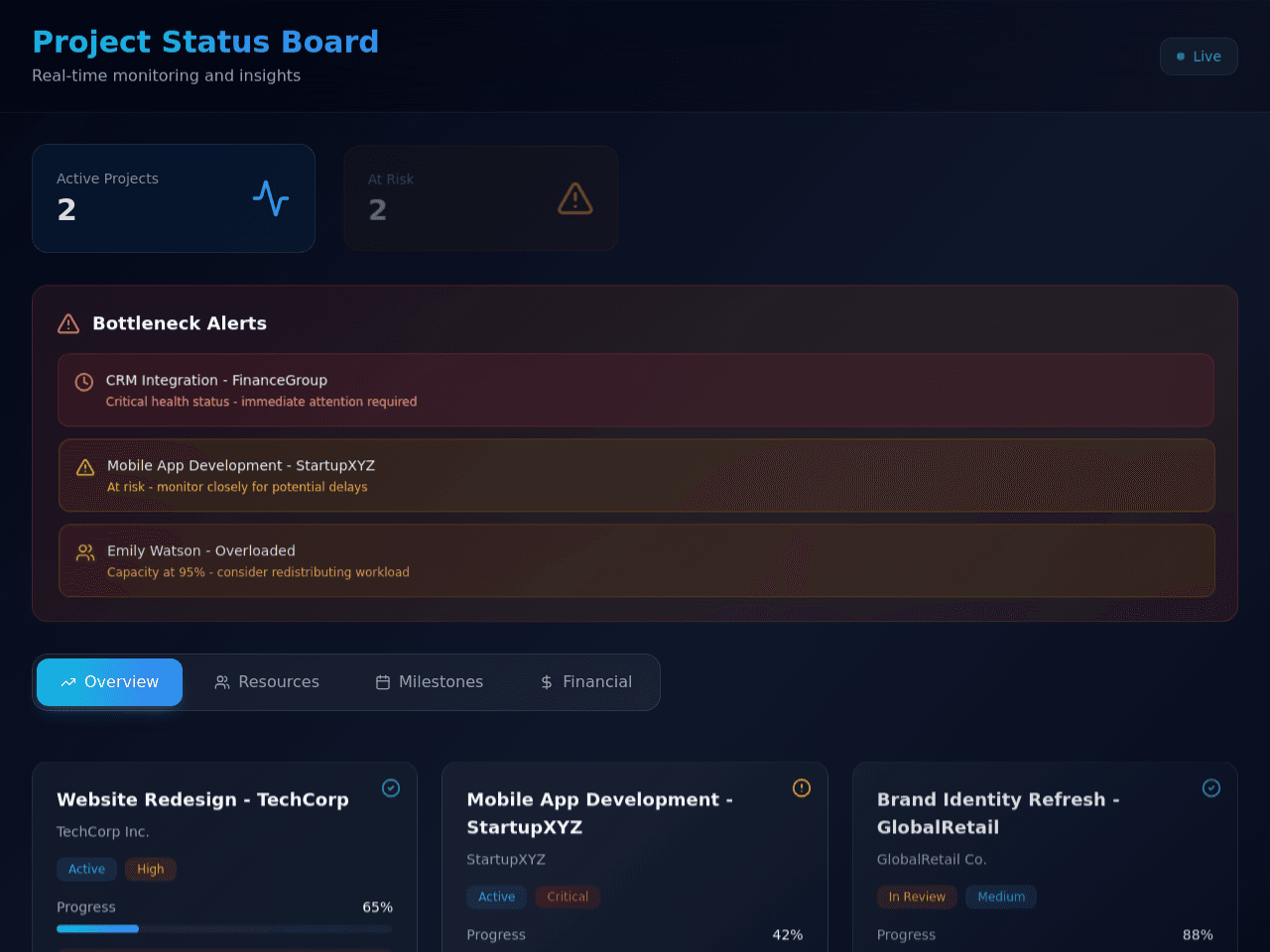Click Website Redesign - TechCorp card title
Image resolution: width=1270 pixels, height=952 pixels.
(202, 800)
